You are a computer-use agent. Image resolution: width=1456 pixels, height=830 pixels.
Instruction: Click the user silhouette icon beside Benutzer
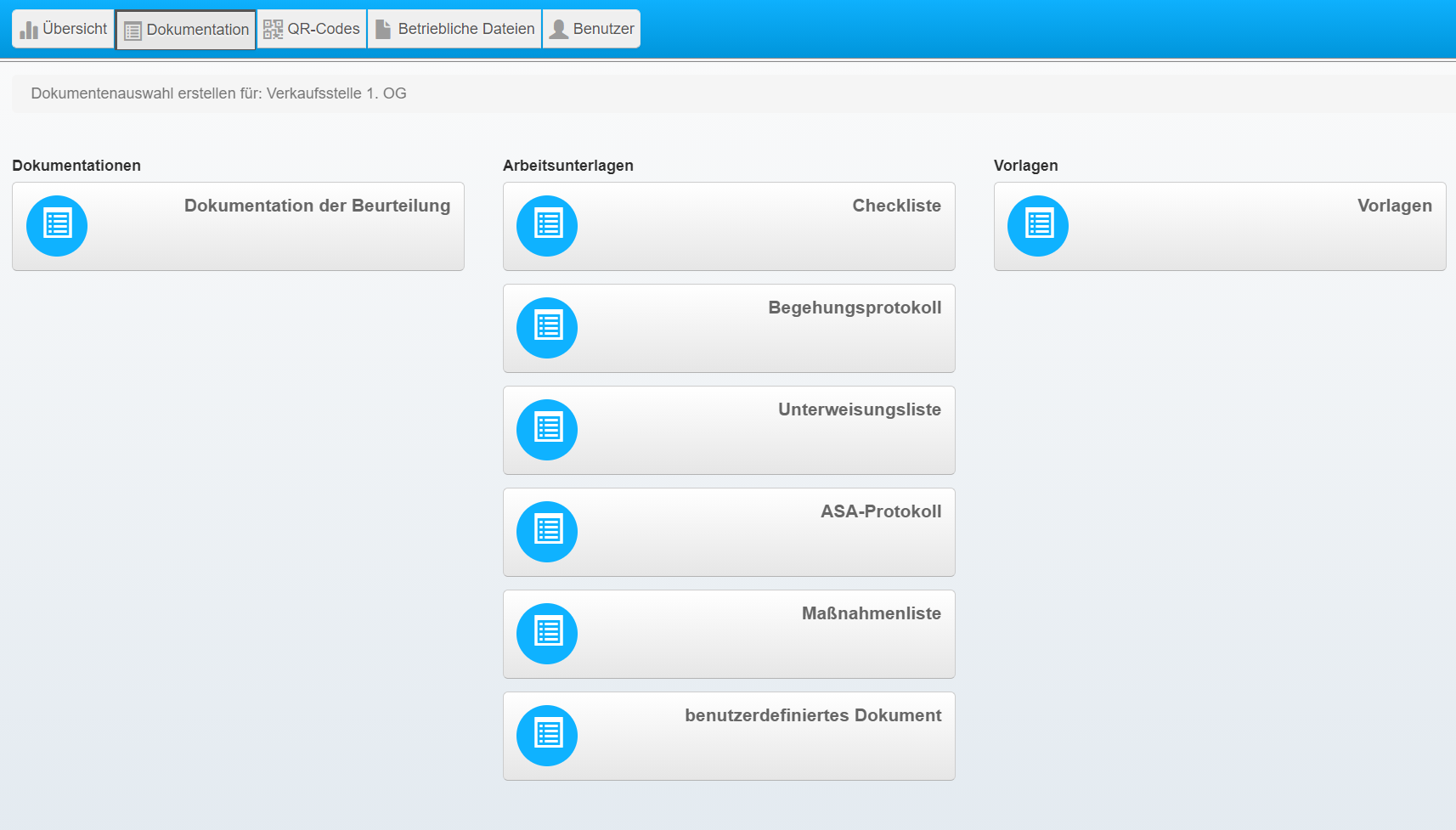click(x=559, y=29)
